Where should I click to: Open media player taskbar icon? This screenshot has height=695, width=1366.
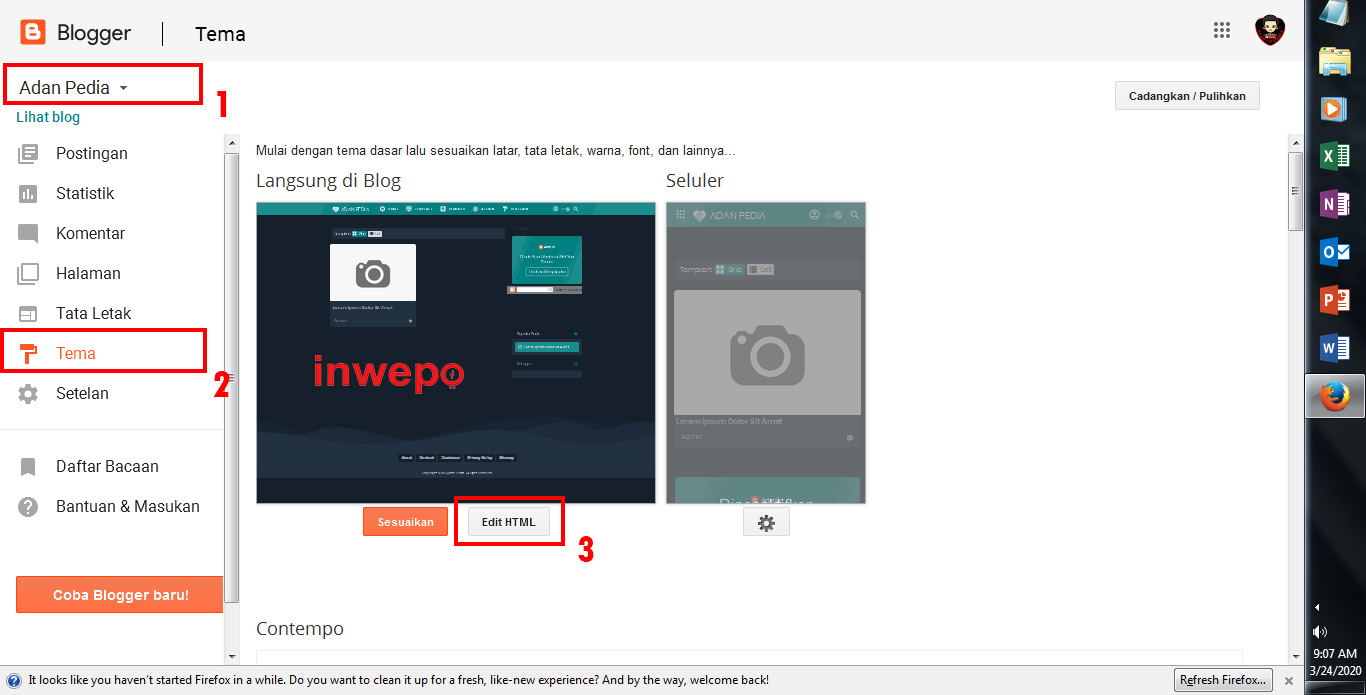coord(1335,108)
